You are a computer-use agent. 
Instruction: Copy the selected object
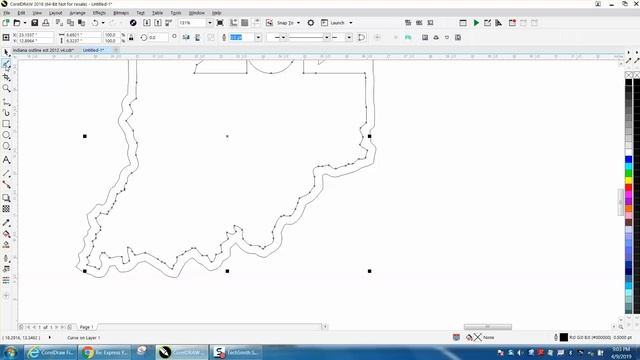coord(70,23)
